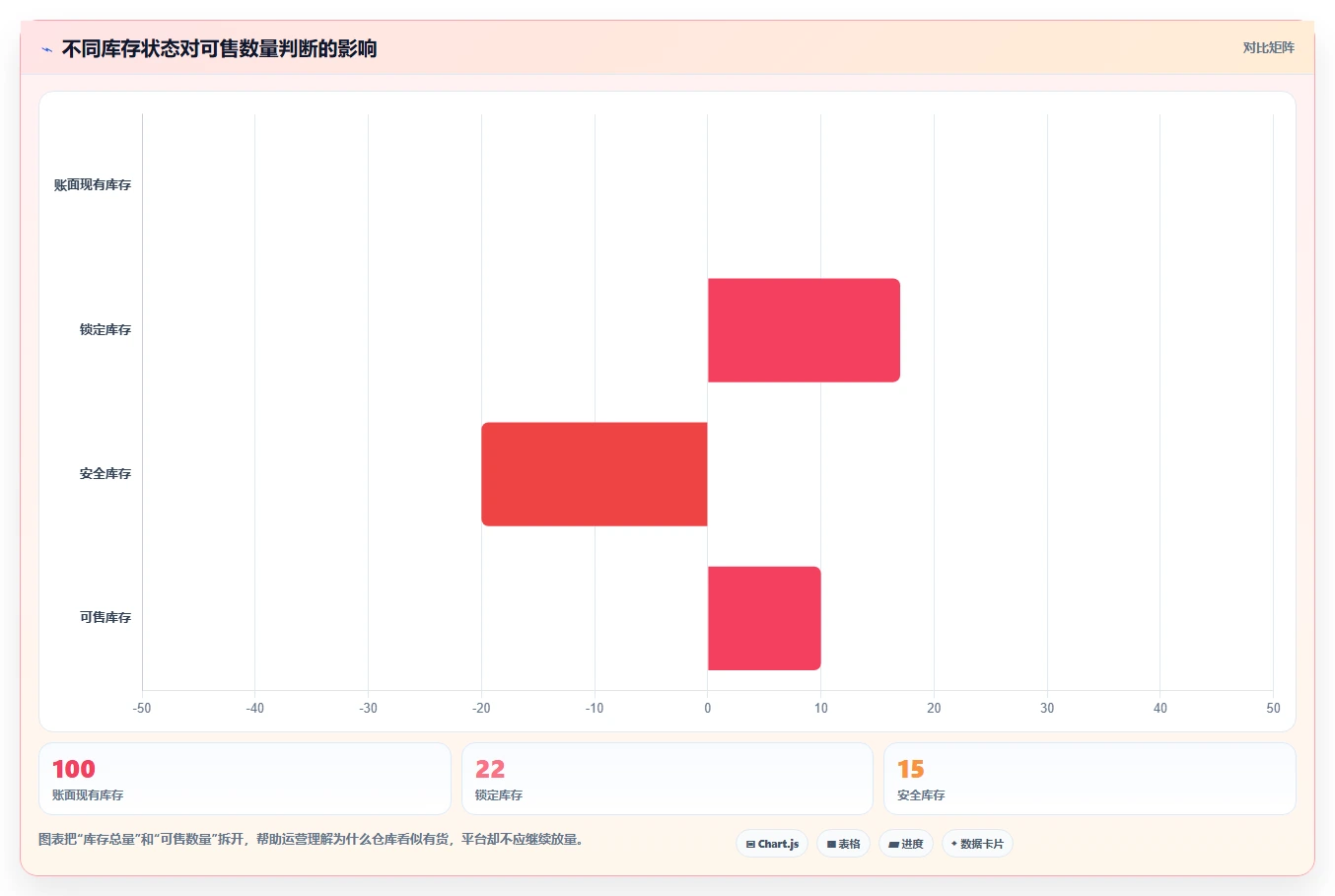This screenshot has height=896, width=1335.
Task: Click the x-axis tick label 30
Action: [x=1047, y=709]
